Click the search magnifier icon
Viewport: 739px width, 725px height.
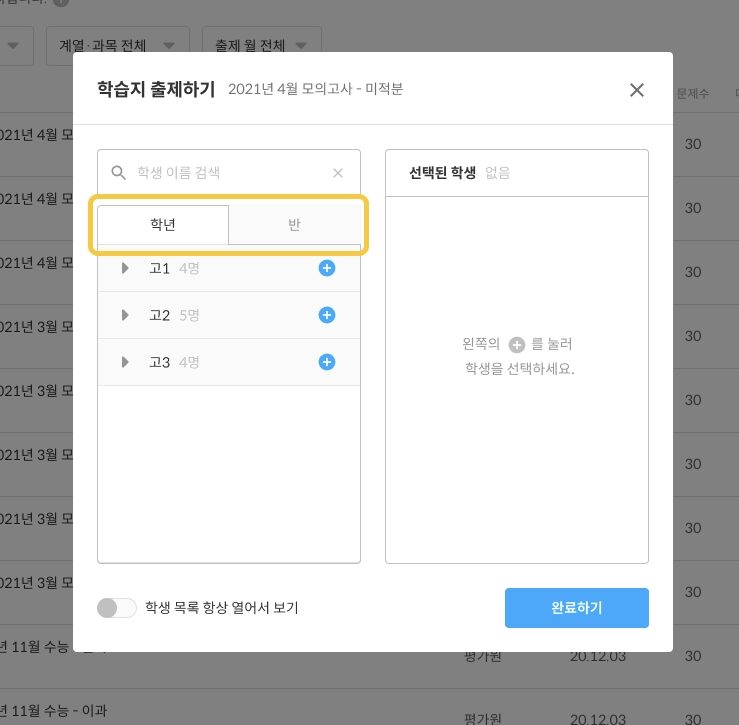(118, 173)
